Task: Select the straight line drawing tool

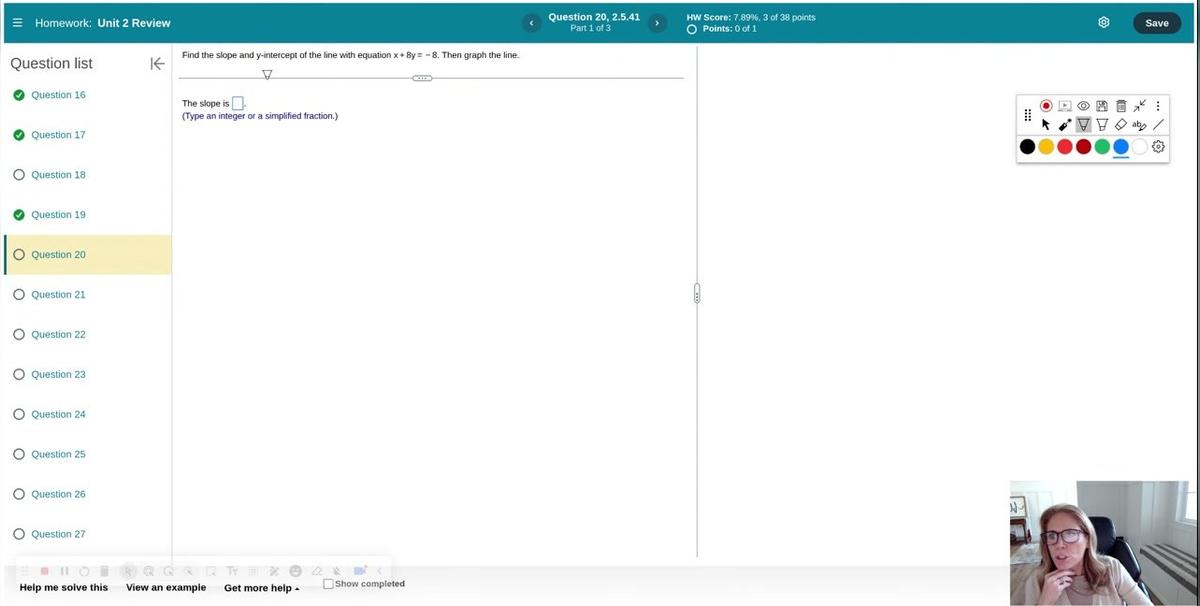Action: [x=1158, y=125]
